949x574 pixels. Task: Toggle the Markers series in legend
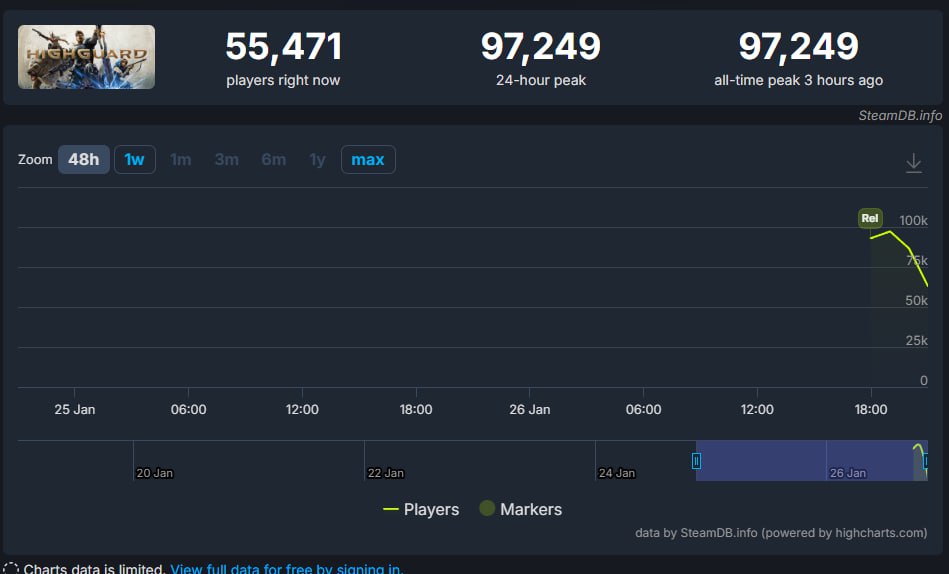[x=520, y=509]
